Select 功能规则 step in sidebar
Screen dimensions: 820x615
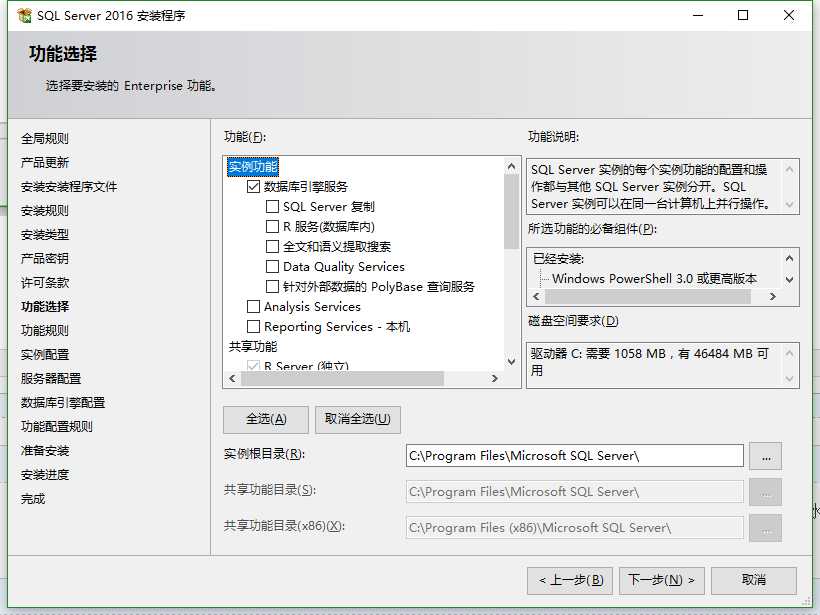click(x=45, y=331)
